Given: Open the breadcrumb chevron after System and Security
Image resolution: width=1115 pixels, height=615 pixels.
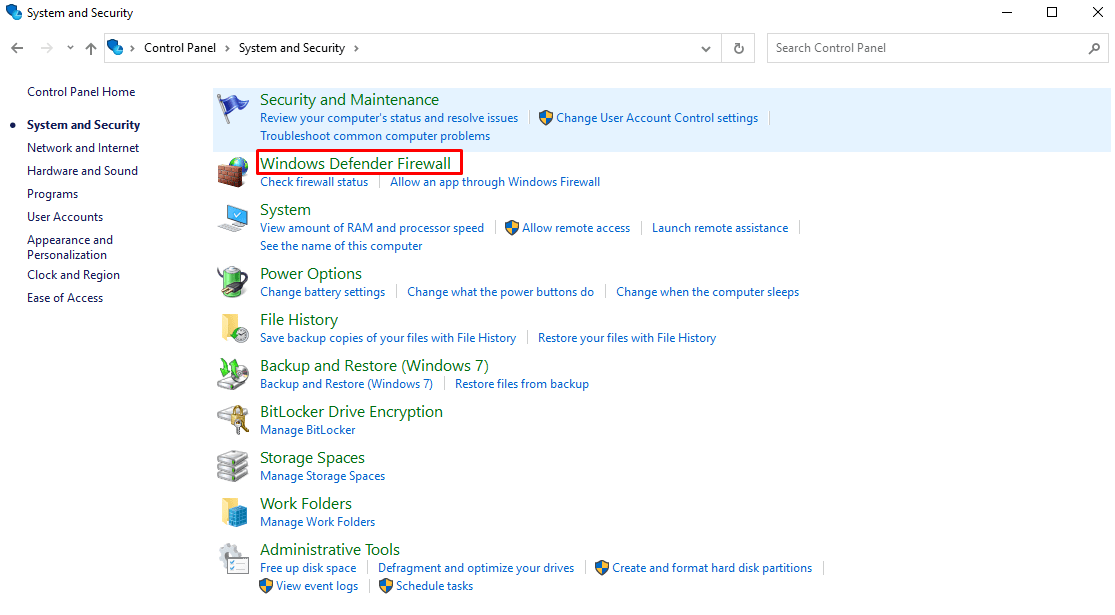Looking at the screenshot, I should [x=357, y=47].
